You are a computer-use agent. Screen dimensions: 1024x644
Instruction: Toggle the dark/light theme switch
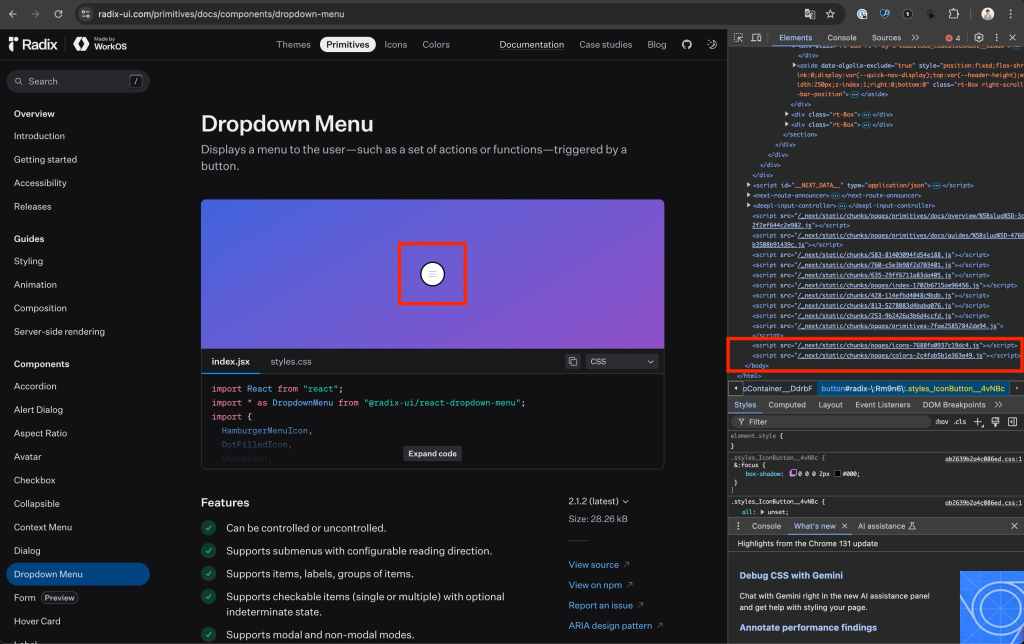click(711, 44)
